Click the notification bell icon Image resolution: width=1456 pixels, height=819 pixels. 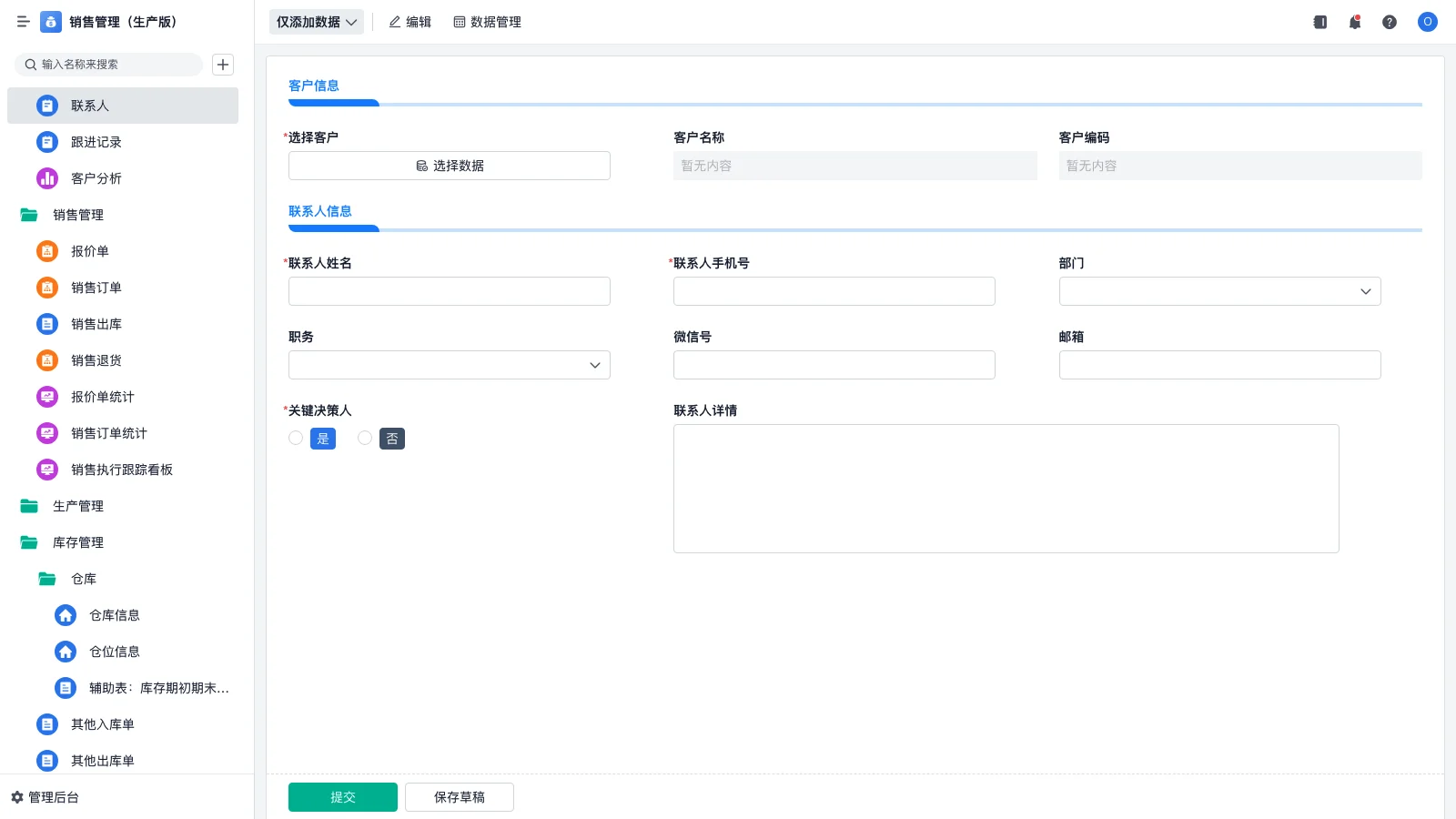tap(1354, 22)
